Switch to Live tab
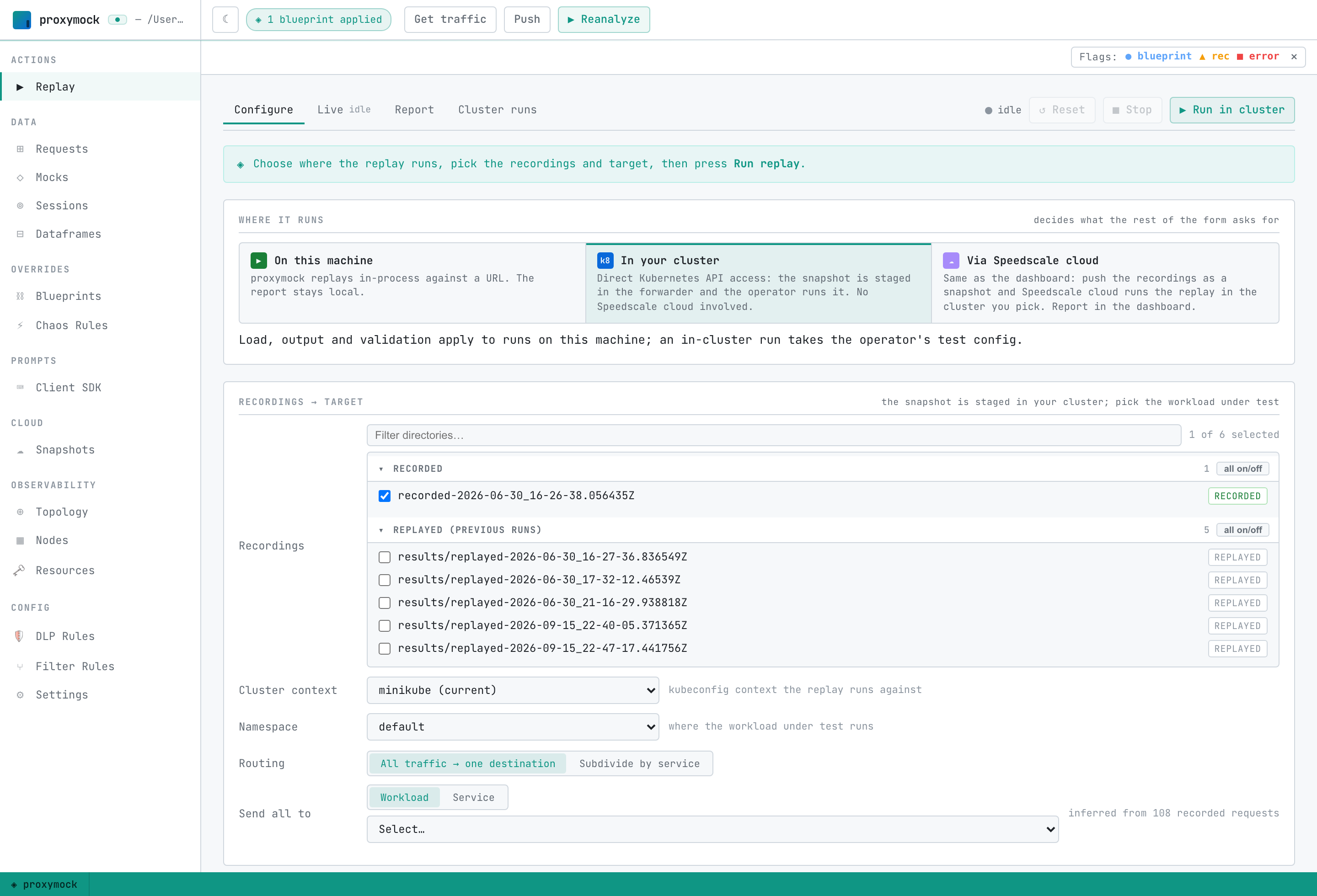The width and height of the screenshot is (1317, 896). [x=343, y=110]
